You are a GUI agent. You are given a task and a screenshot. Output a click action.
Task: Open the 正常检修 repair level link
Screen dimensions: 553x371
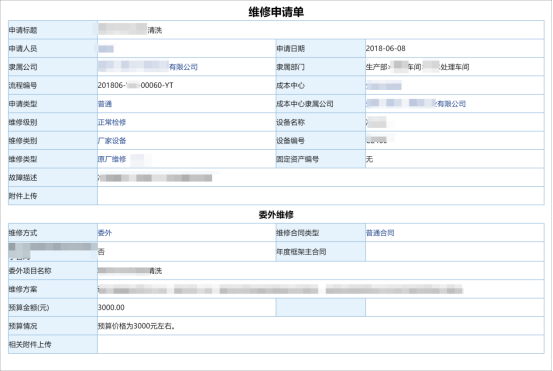pyautogui.click(x=112, y=122)
